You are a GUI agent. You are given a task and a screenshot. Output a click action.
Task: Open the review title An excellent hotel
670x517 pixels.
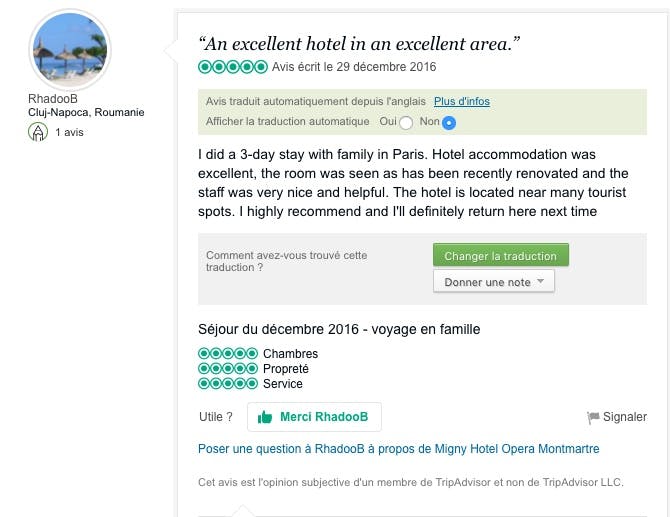tap(360, 44)
